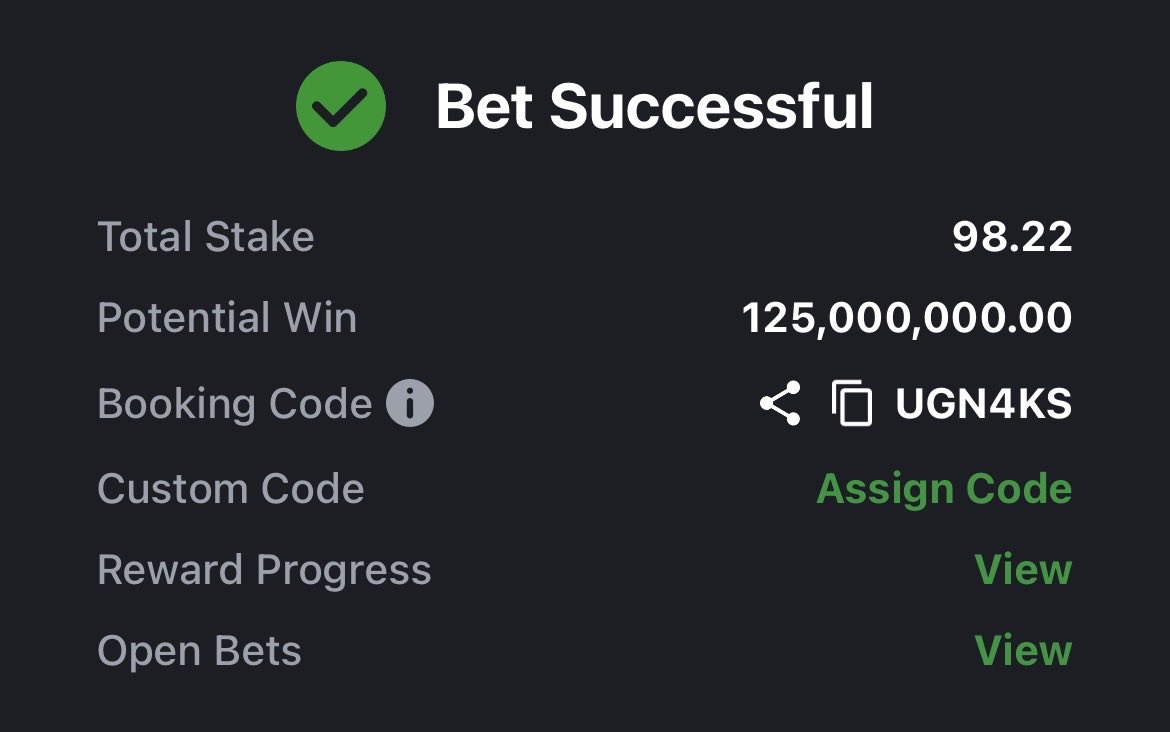
Task: Click the Reward Progress label
Action: pyautogui.click(x=265, y=571)
